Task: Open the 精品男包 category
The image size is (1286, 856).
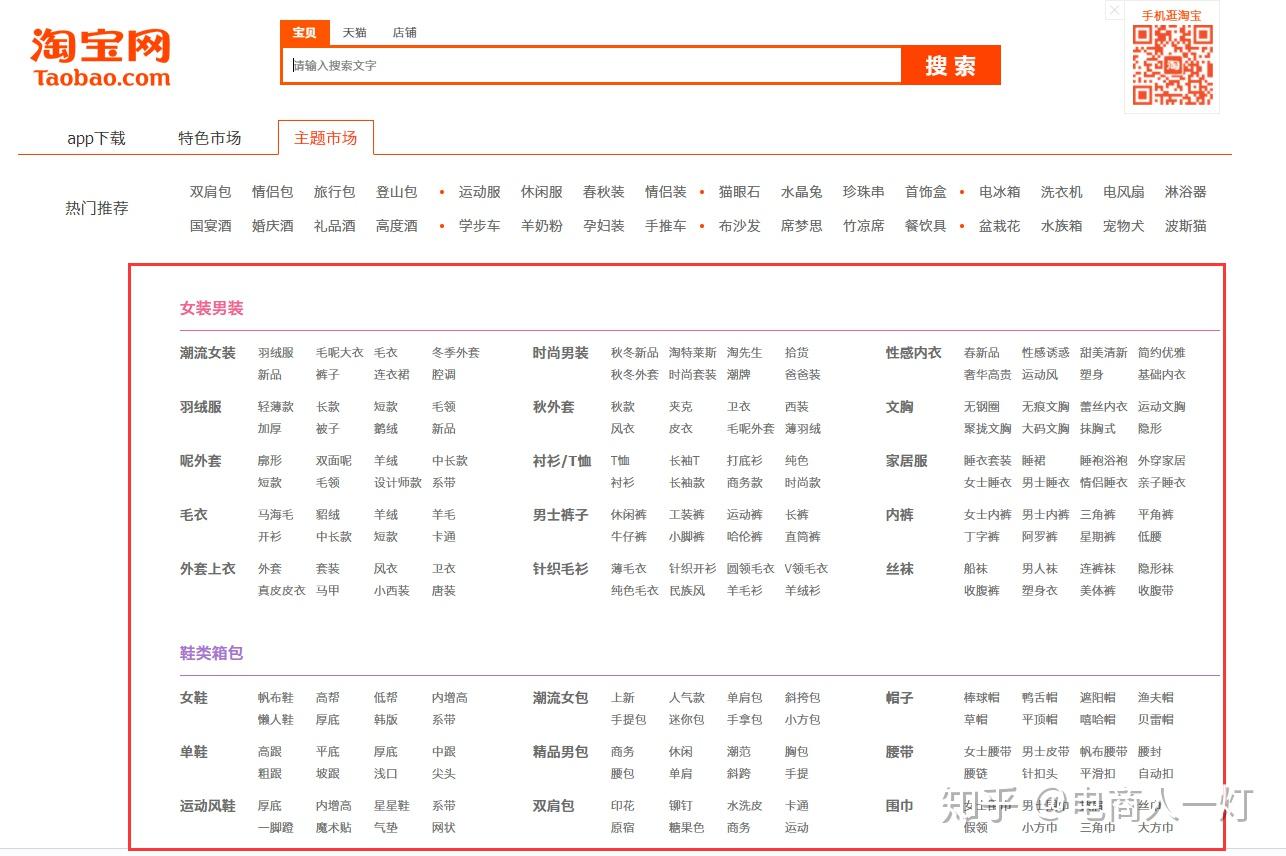Action: tap(561, 752)
